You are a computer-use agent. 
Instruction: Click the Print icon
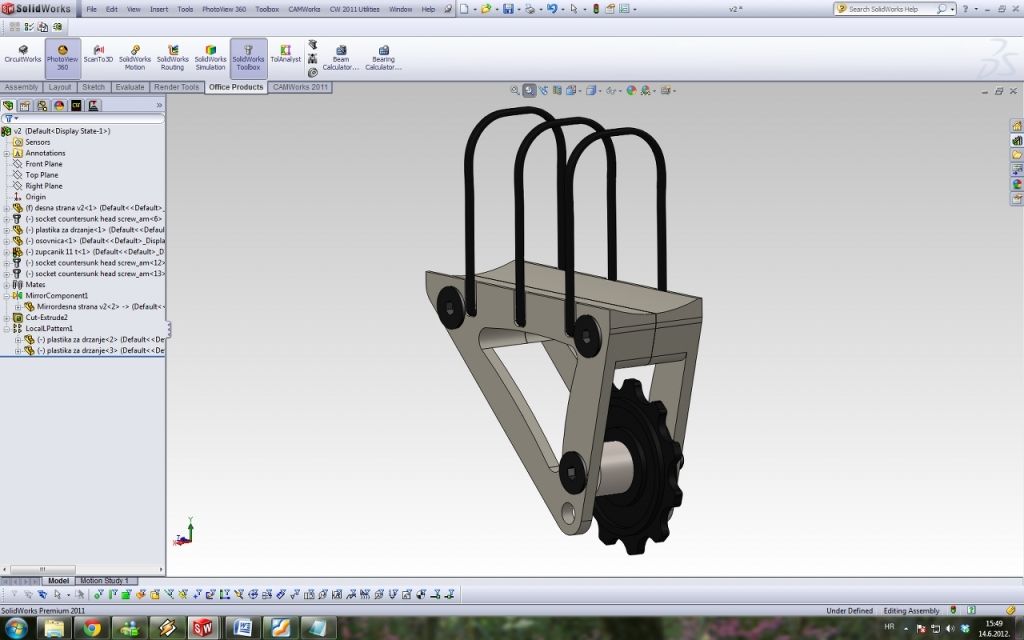[530, 9]
